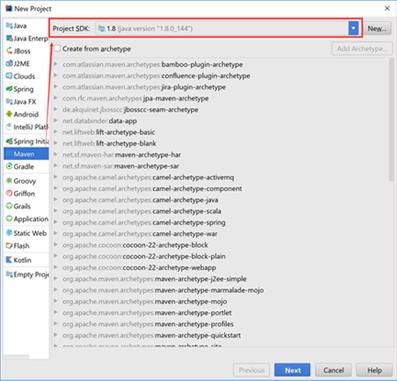This screenshot has height=381, width=397.
Task: Click the Next button
Action: tap(292, 370)
